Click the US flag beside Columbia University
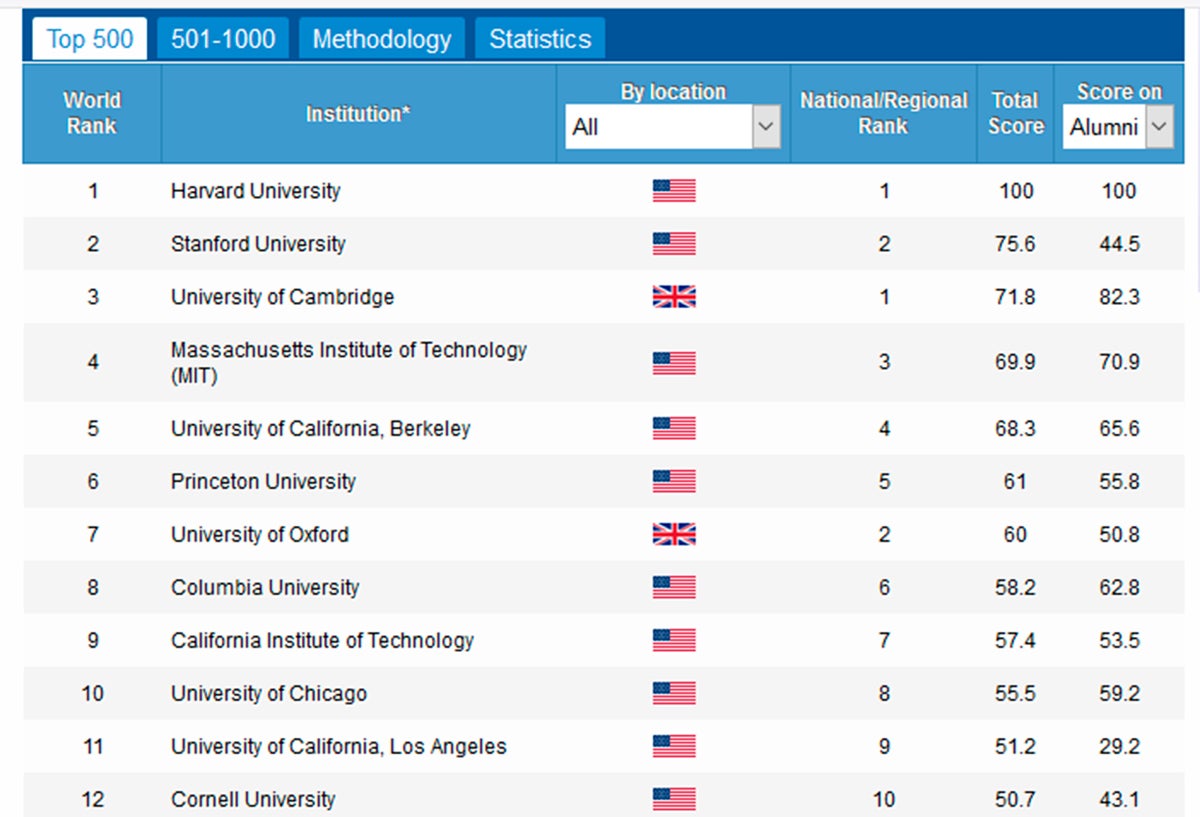This screenshot has width=1200, height=817. pos(674,587)
